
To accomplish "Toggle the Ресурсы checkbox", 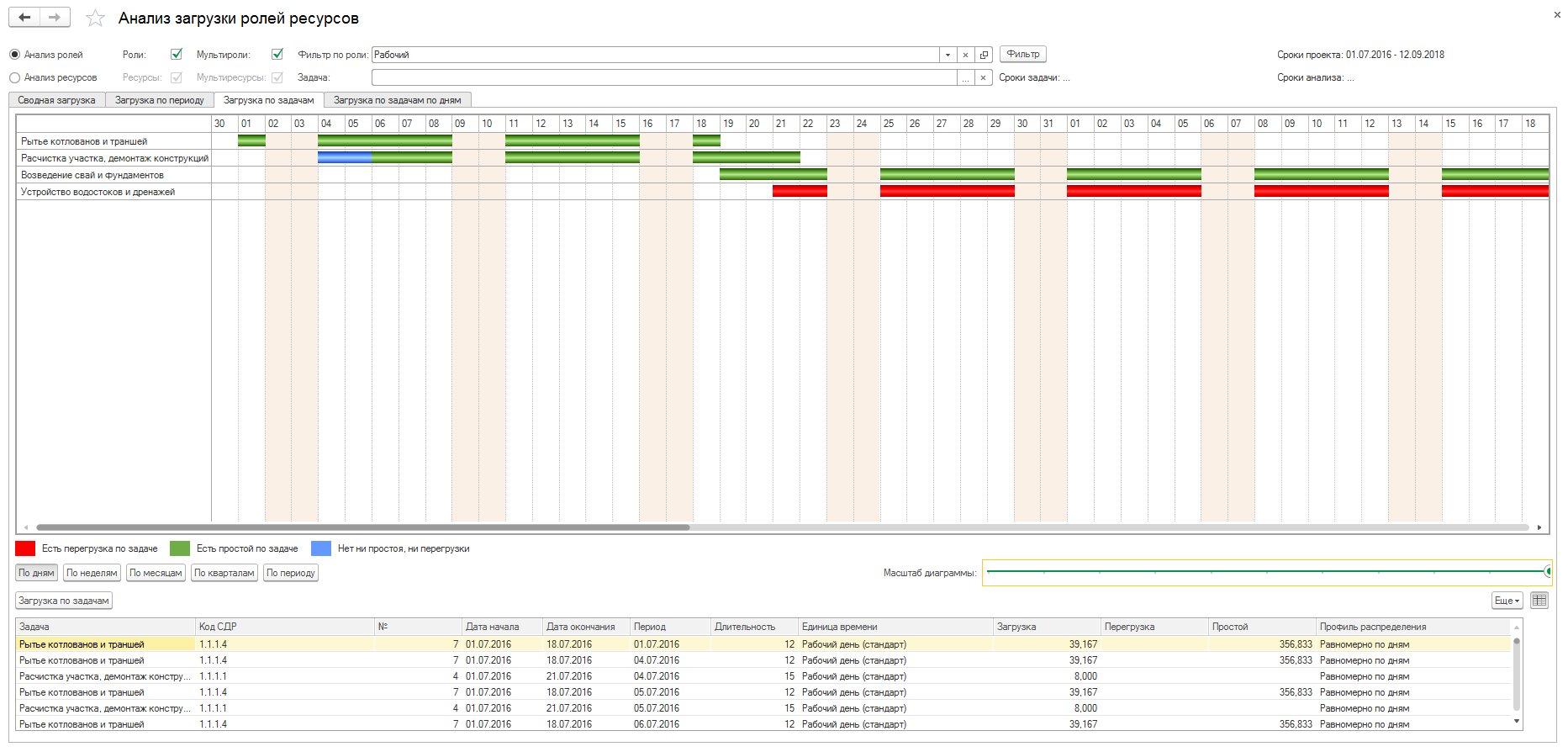I will coord(177,77).
